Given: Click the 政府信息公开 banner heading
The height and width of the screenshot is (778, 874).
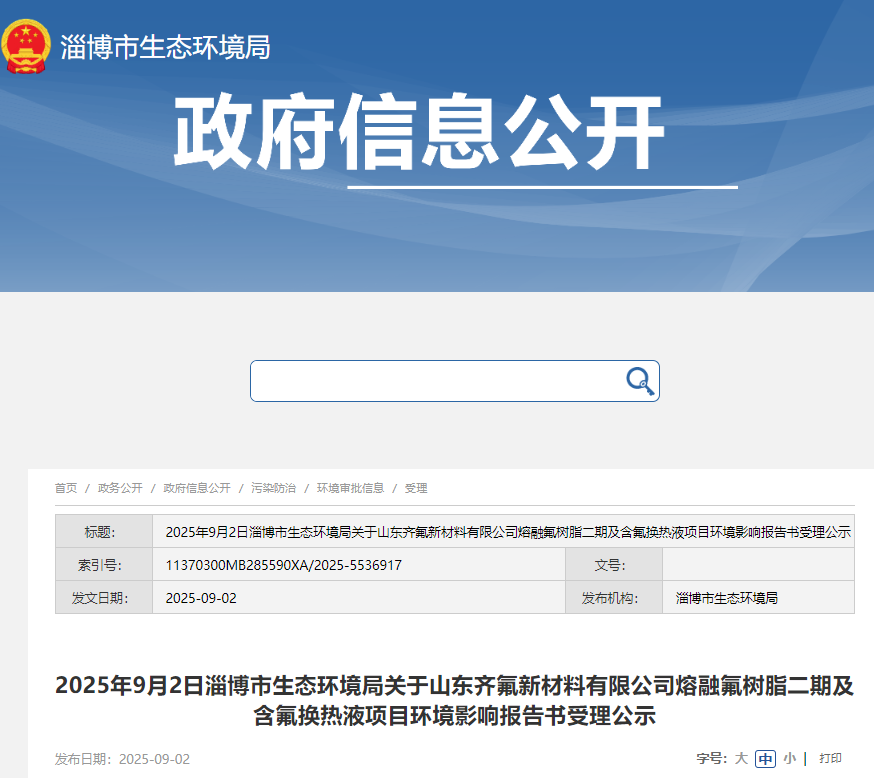Looking at the screenshot, I should pyautogui.click(x=418, y=135).
